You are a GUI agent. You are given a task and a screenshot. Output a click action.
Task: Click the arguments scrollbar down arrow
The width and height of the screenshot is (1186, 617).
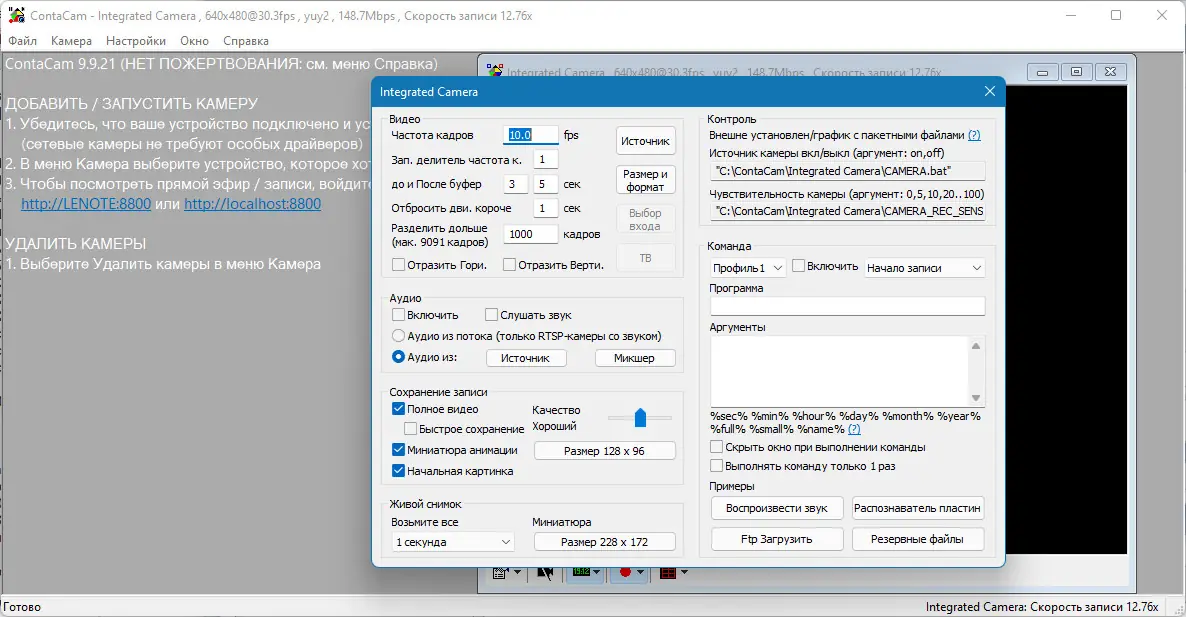[x=976, y=398]
